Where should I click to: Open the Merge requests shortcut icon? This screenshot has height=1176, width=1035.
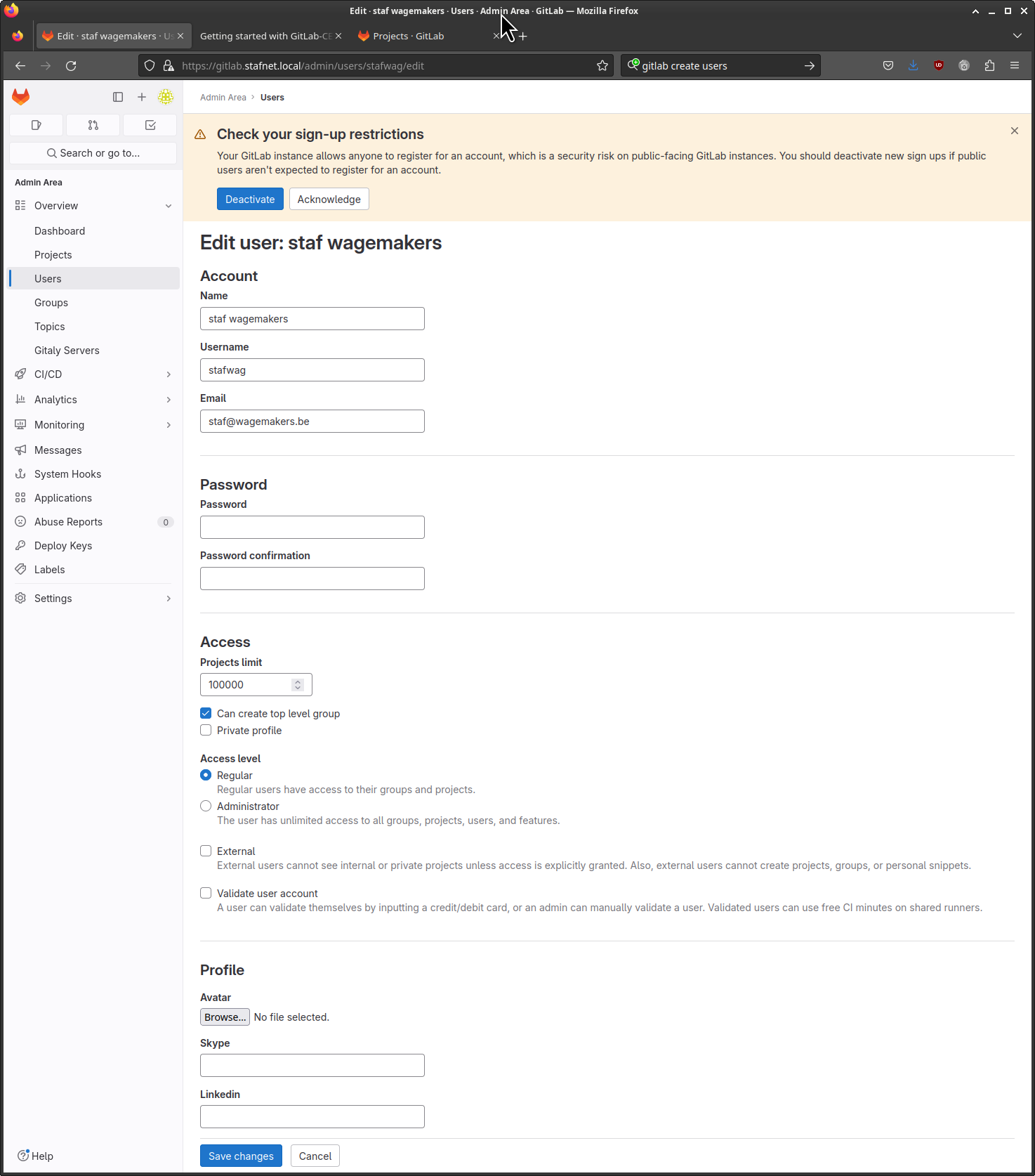pyautogui.click(x=93, y=125)
